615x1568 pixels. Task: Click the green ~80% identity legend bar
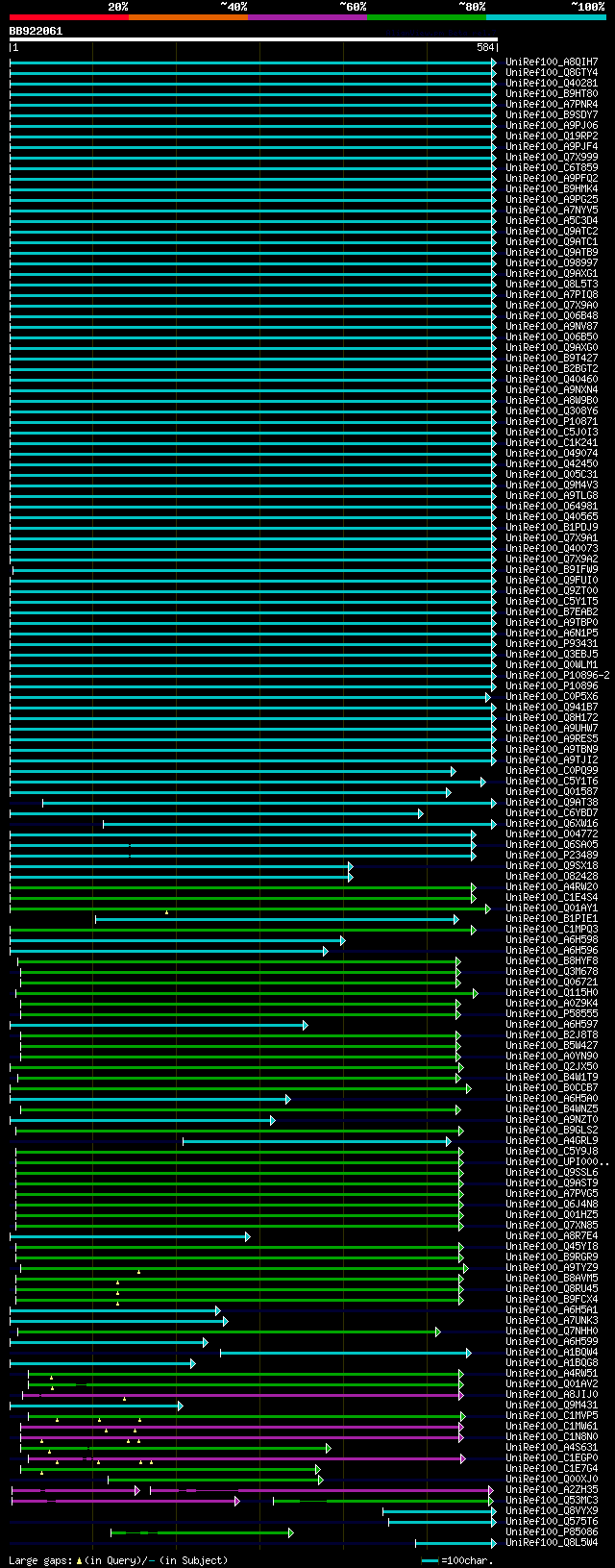pyautogui.click(x=427, y=16)
